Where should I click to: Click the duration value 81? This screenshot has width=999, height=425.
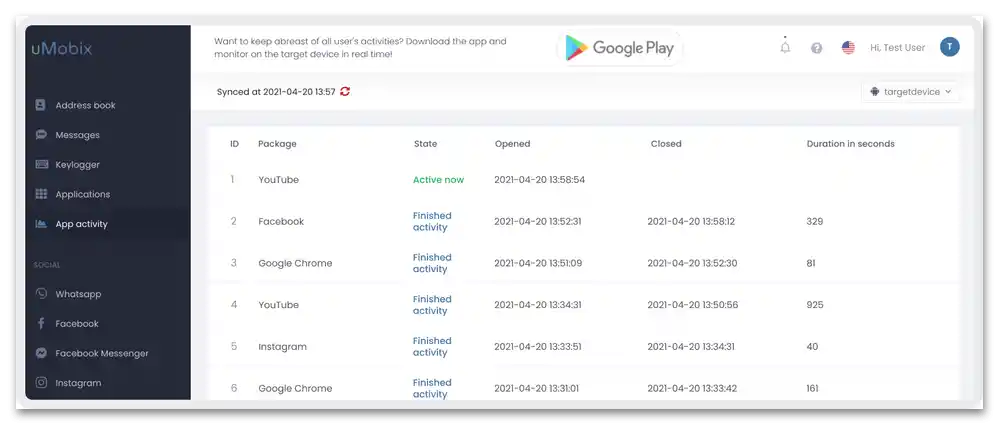(811, 263)
